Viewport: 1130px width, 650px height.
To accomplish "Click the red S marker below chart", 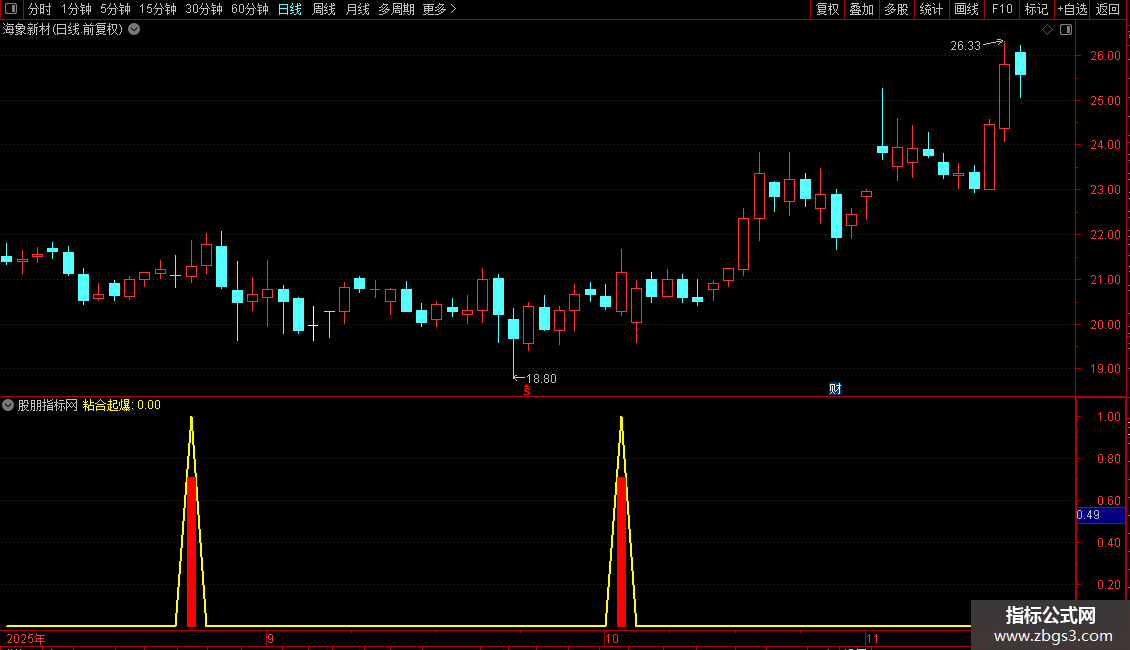I will tap(527, 391).
